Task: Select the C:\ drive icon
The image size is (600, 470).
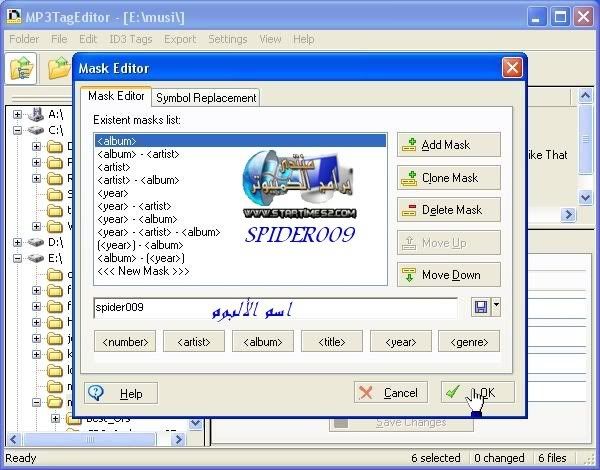Action: [36, 130]
